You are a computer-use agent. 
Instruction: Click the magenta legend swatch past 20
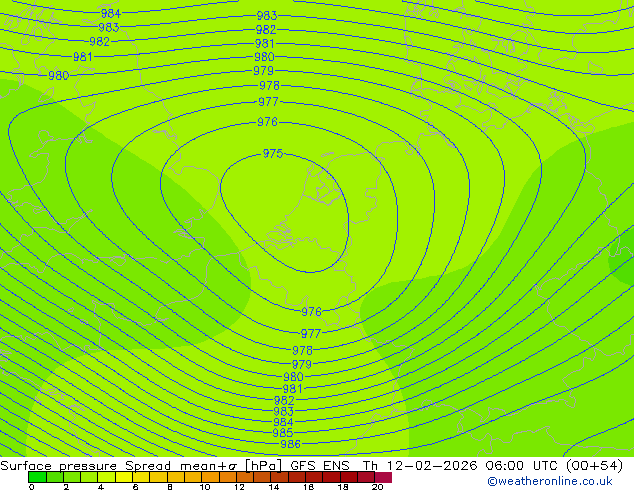383,477
